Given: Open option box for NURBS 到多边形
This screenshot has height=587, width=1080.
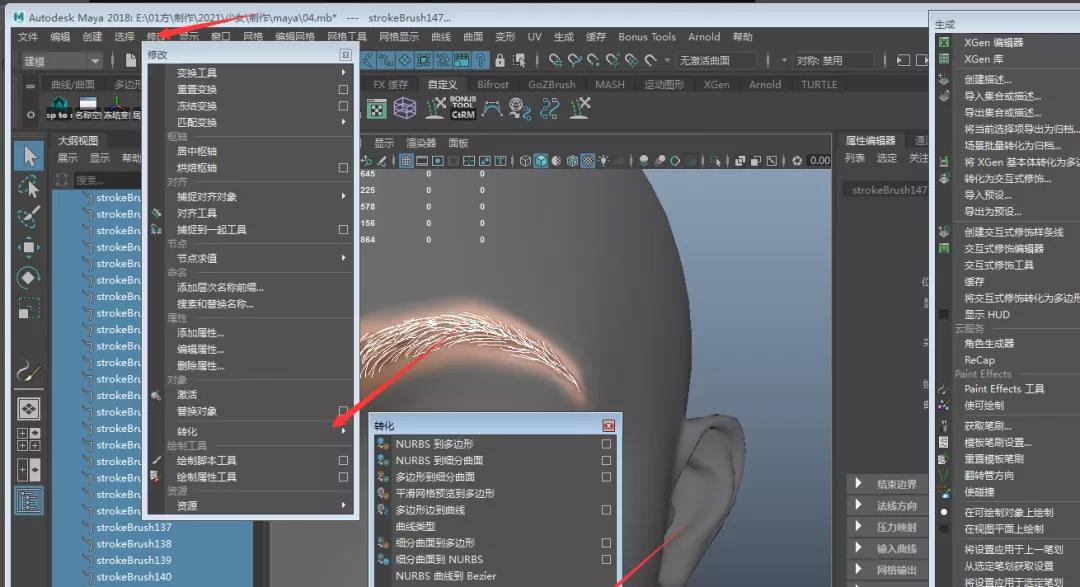Looking at the screenshot, I should 606,444.
